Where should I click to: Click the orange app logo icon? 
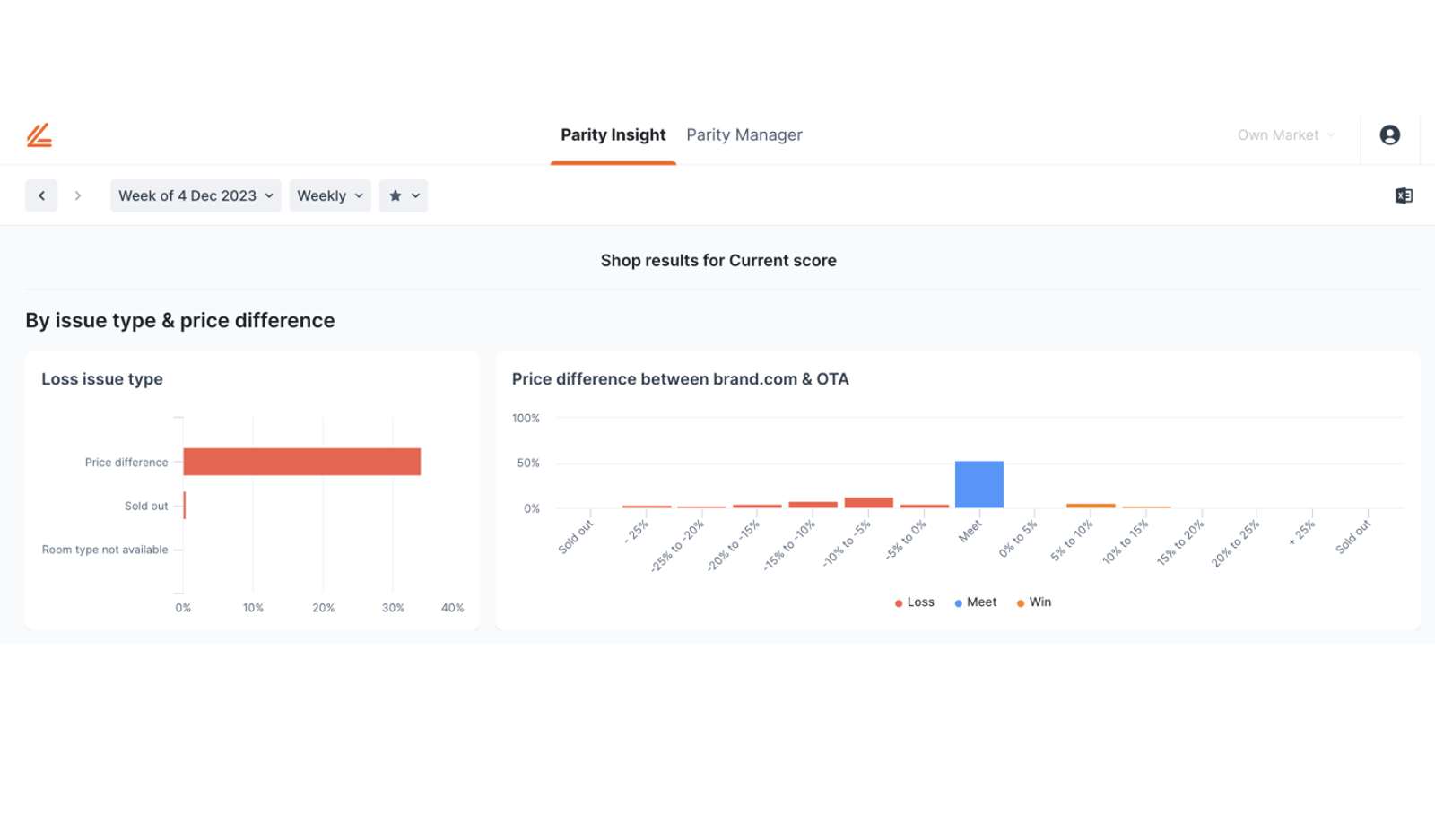(x=39, y=135)
